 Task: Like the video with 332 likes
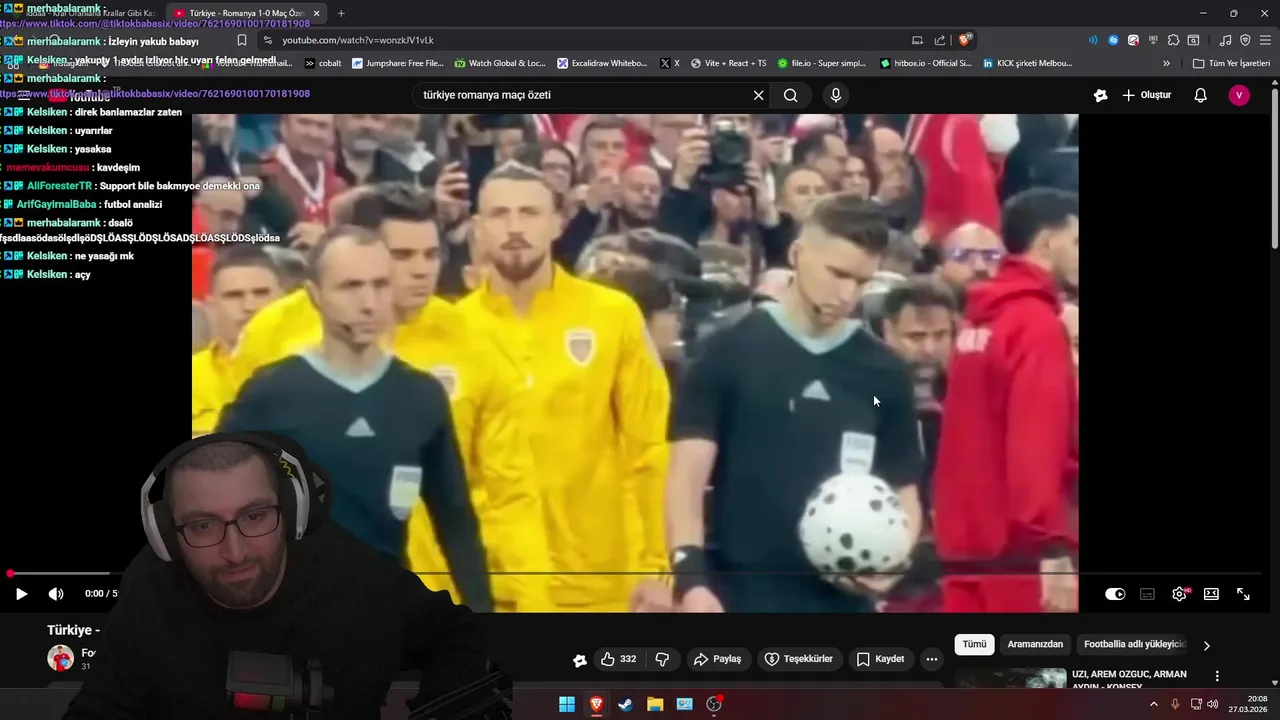point(619,659)
